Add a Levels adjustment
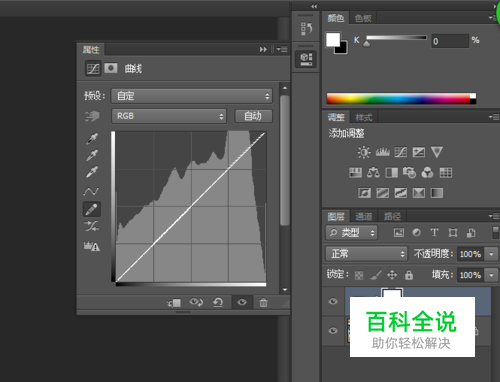Screen dimensions: 500x382 click(382, 152)
